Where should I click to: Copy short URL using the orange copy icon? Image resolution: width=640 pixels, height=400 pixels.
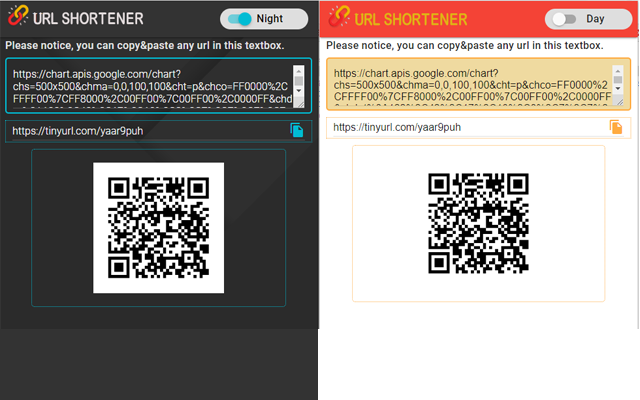pos(616,127)
